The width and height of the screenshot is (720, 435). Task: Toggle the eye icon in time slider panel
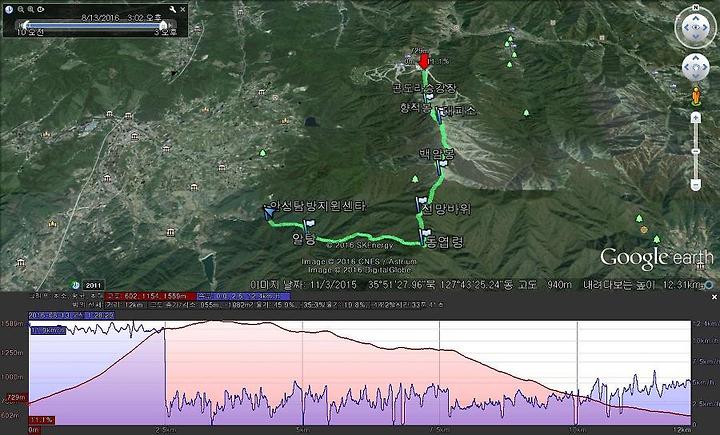(x=41, y=9)
